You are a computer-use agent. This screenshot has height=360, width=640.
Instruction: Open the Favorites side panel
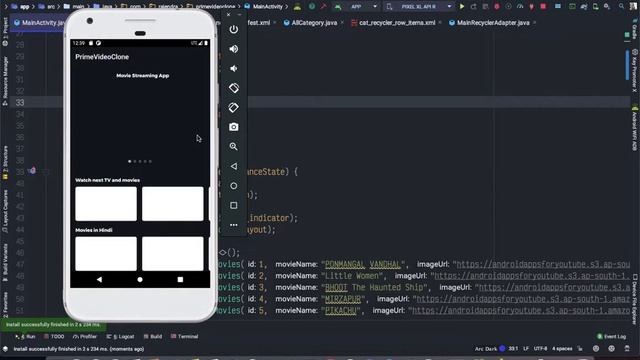5,304
